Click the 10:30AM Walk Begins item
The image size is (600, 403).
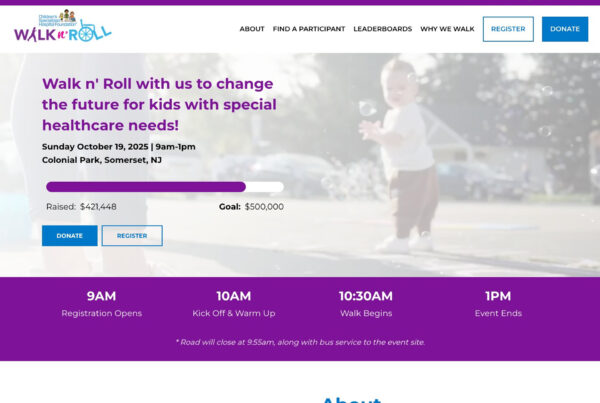[366, 304]
